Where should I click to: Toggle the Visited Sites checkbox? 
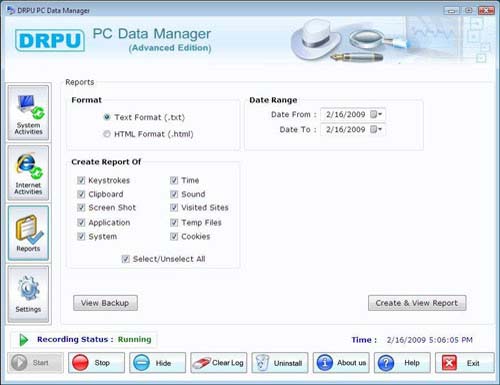tap(174, 208)
